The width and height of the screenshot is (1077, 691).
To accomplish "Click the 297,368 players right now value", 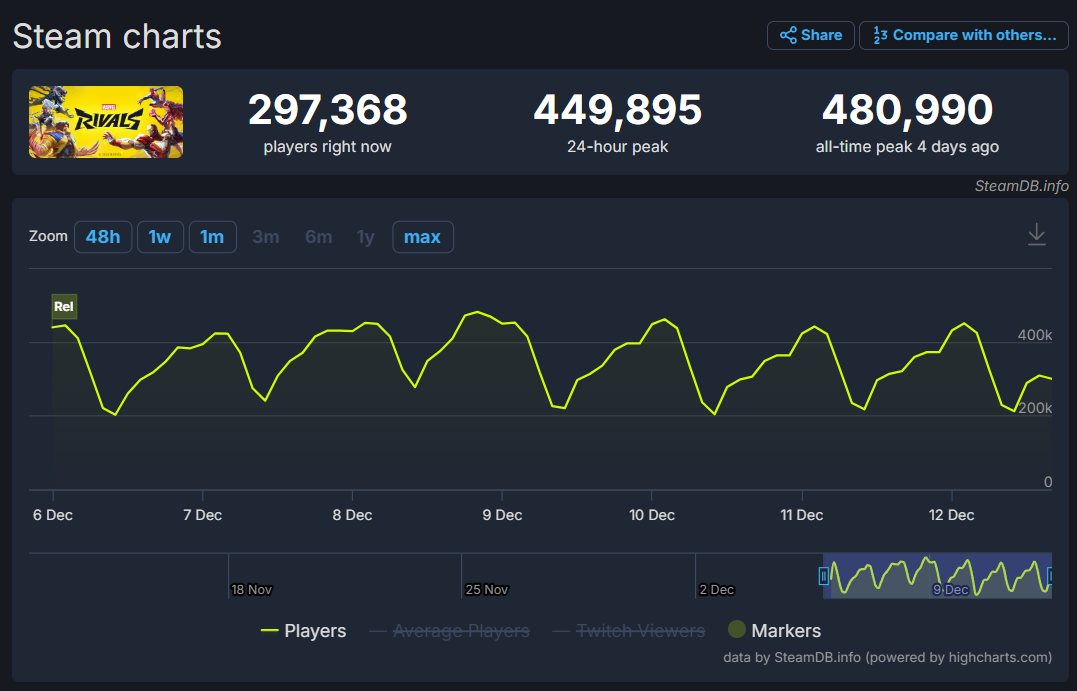I will [328, 110].
